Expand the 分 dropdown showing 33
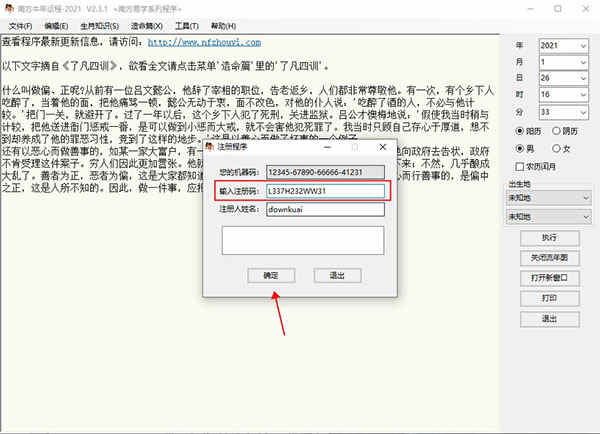The image size is (600, 434). point(583,112)
